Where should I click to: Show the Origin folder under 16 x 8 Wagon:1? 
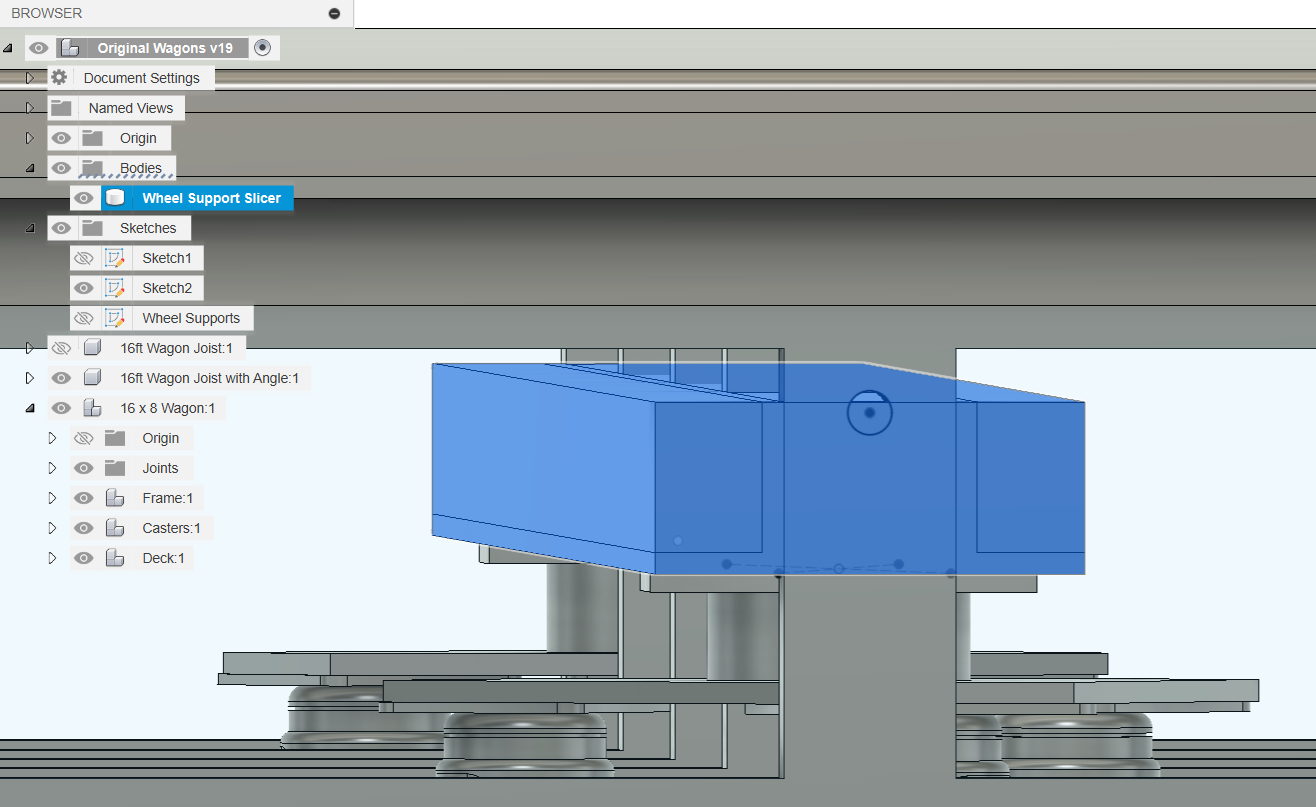84,437
